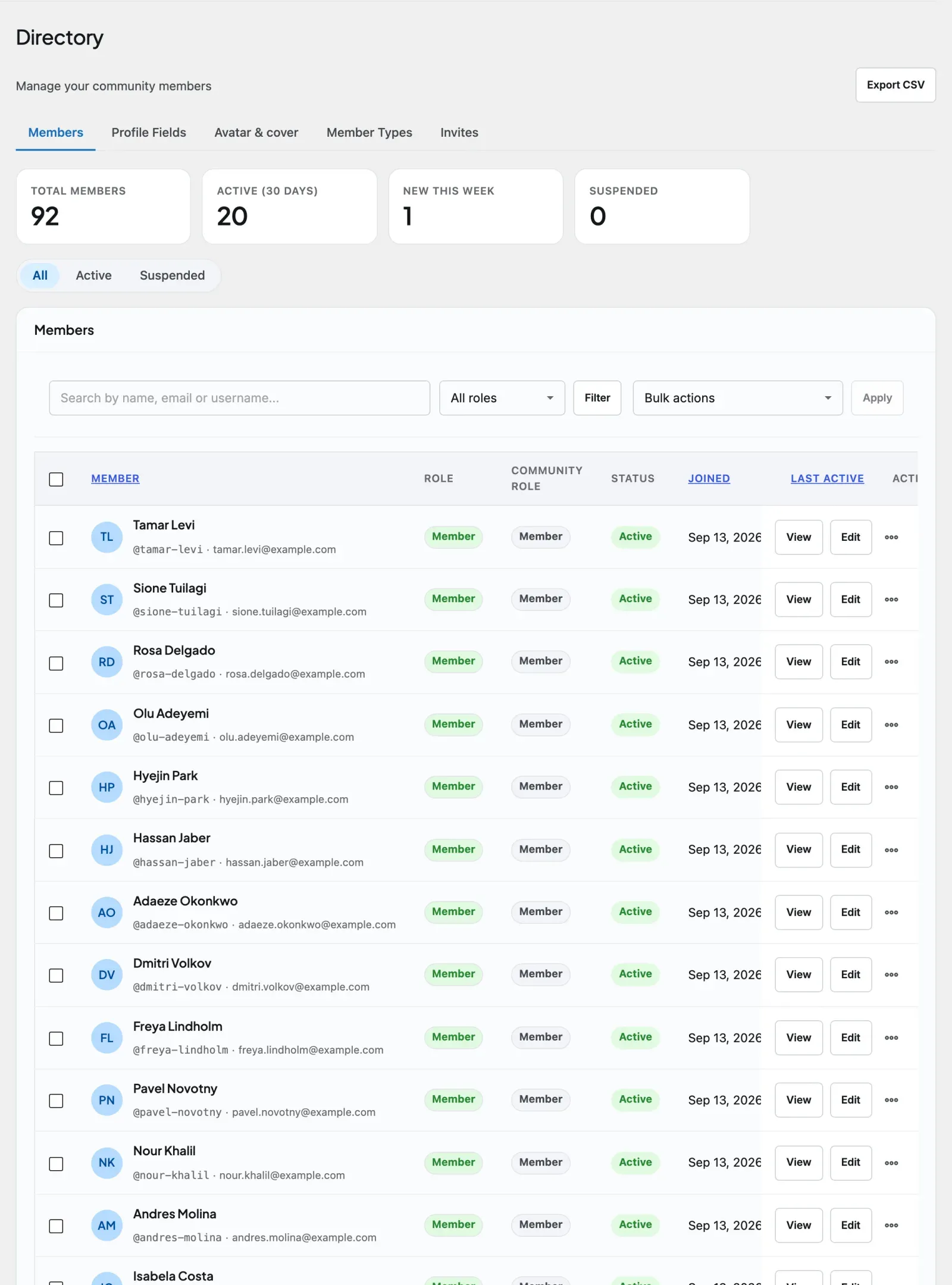Go to the Member Types tab
952x1285 pixels.
pyautogui.click(x=369, y=133)
